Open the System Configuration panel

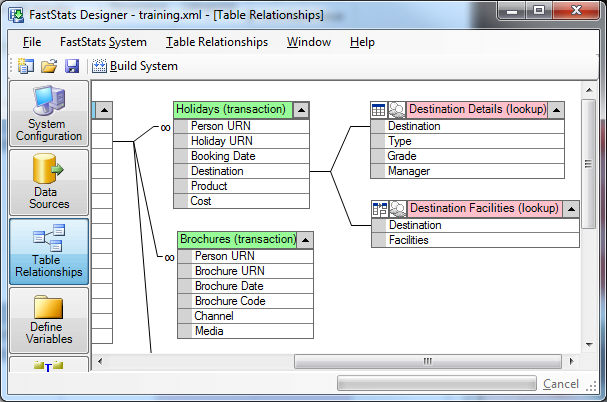point(49,113)
